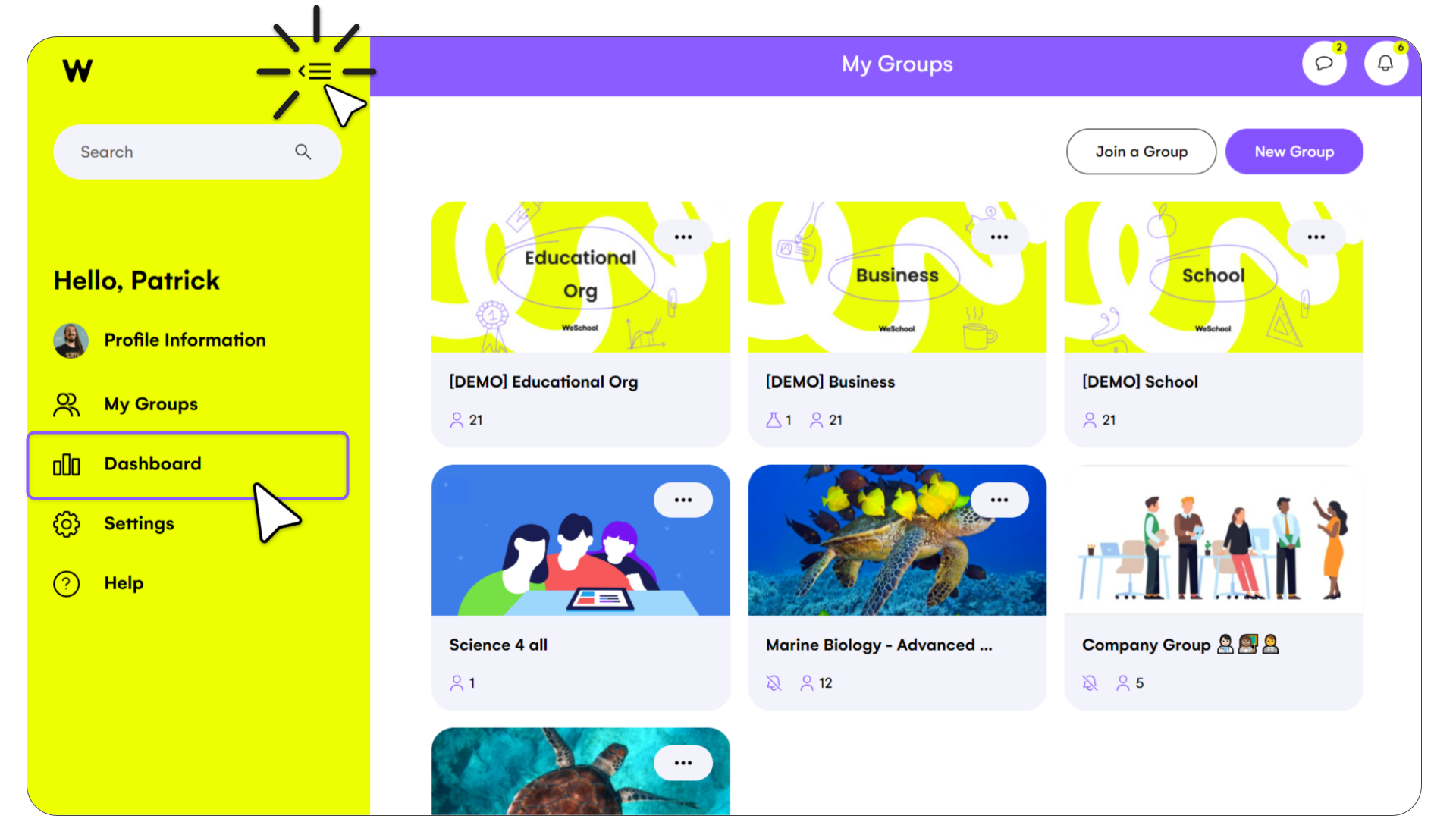
Task: Click the search magnifier icon
Action: pos(303,152)
